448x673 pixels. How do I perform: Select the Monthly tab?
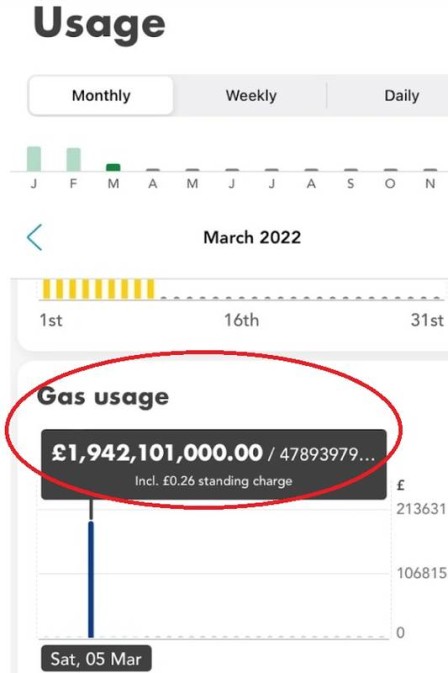101,95
